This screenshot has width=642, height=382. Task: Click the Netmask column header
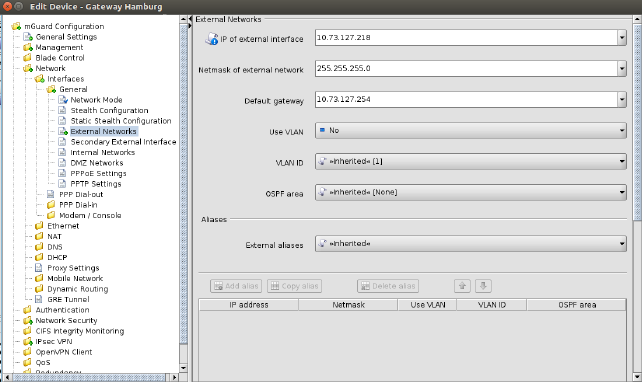tap(348, 305)
